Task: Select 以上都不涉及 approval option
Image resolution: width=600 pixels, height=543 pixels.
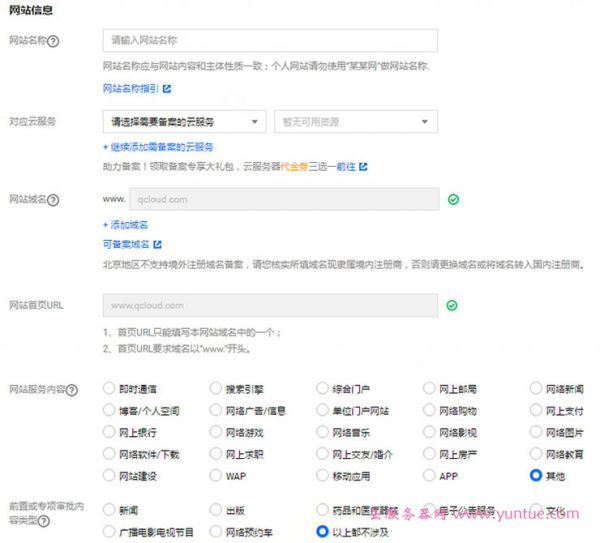Action: (x=322, y=532)
